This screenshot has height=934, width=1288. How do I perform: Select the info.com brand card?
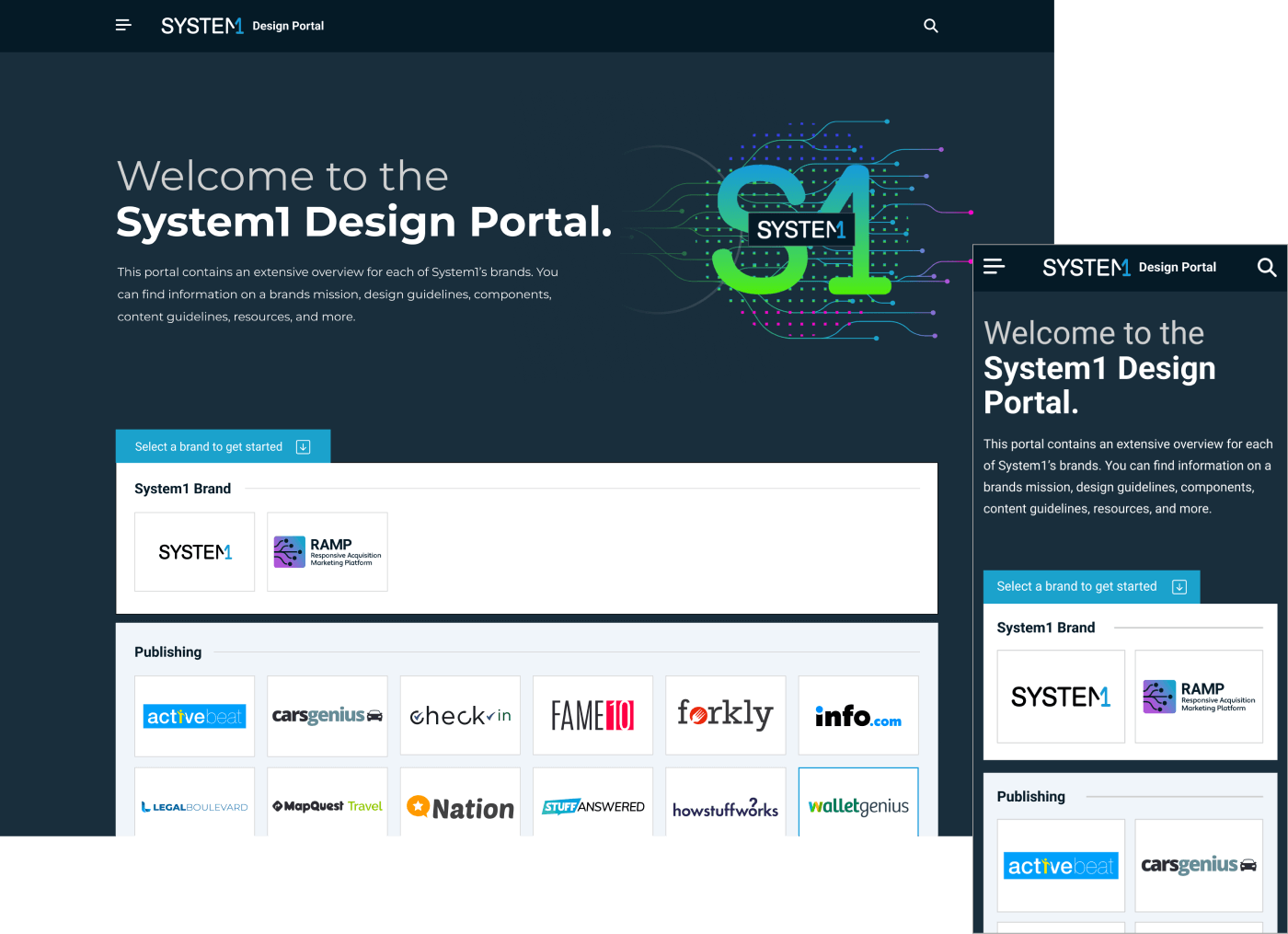(858, 716)
